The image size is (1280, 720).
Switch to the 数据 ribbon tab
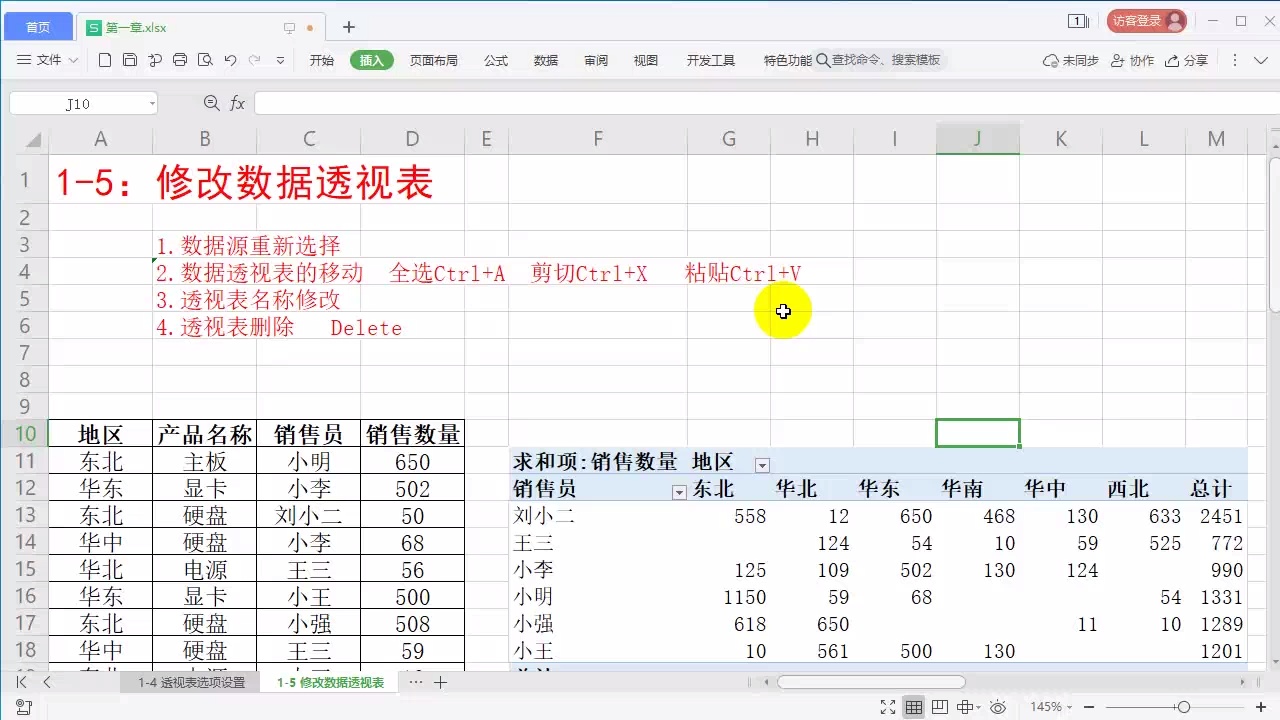point(545,60)
